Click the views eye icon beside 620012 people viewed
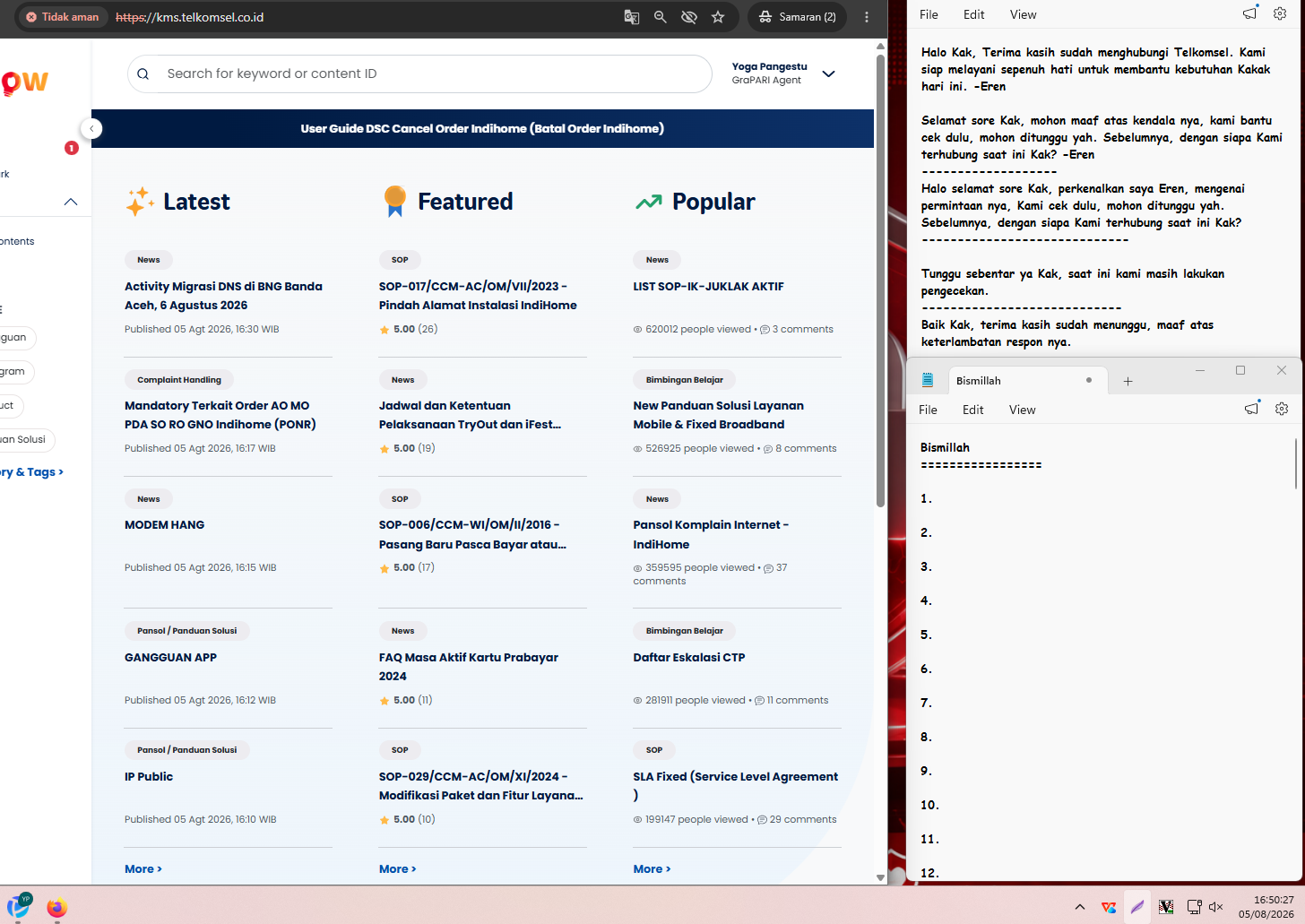 (x=638, y=330)
